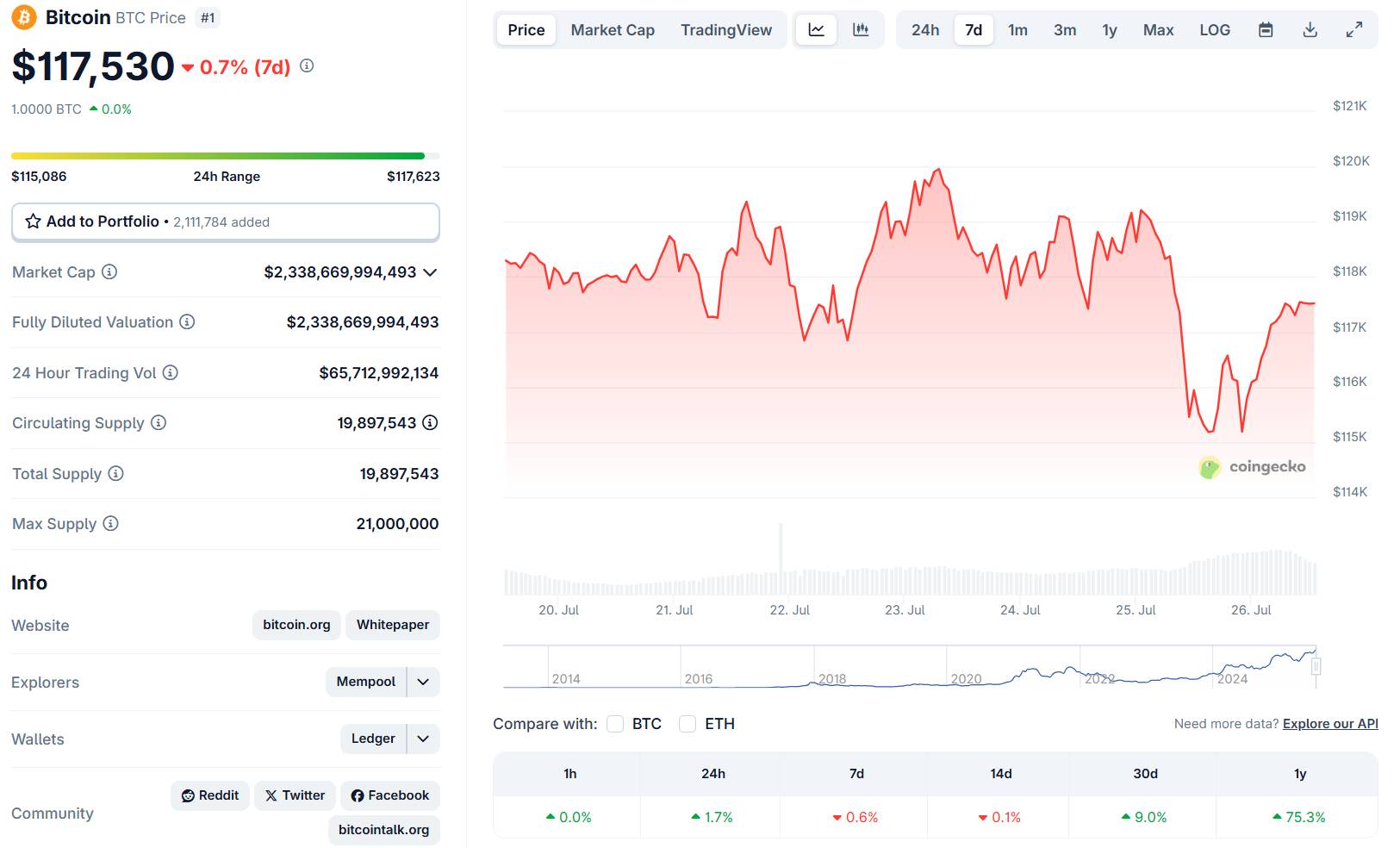Click the chart navigator right handle
Screen dimensions: 1400x848
pyautogui.click(x=1316, y=666)
